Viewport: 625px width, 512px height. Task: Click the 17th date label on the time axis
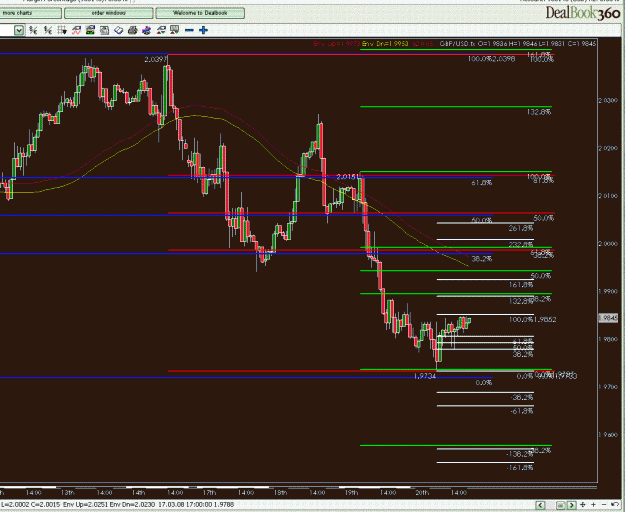(x=209, y=492)
